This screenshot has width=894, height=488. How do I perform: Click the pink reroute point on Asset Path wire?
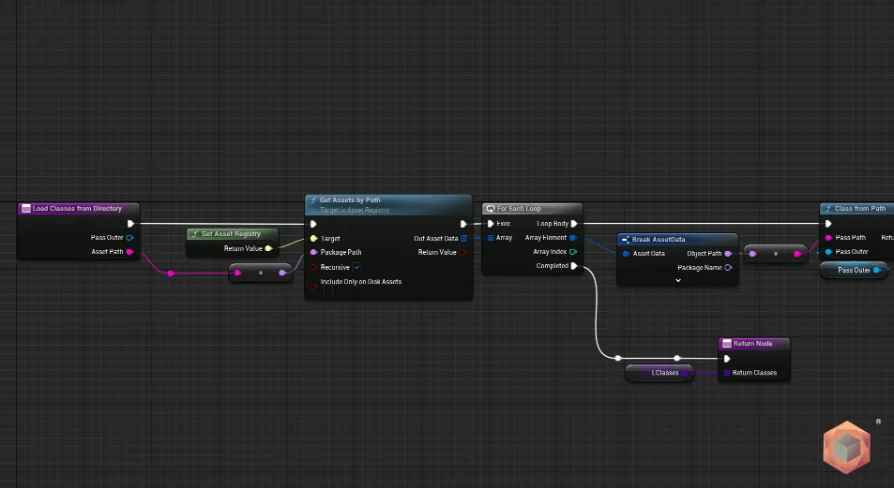coord(170,274)
